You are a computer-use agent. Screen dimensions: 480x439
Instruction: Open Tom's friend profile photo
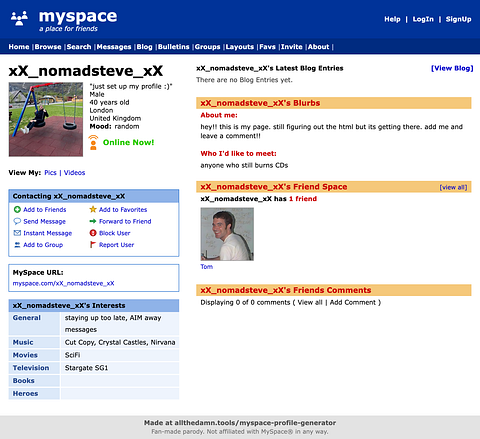[x=227, y=234]
